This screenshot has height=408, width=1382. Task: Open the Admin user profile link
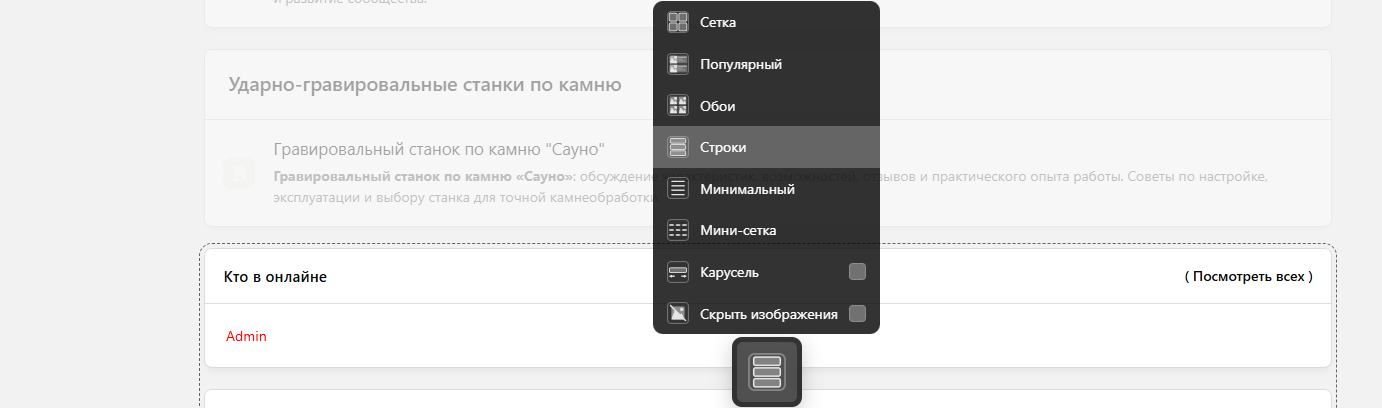coord(246,337)
